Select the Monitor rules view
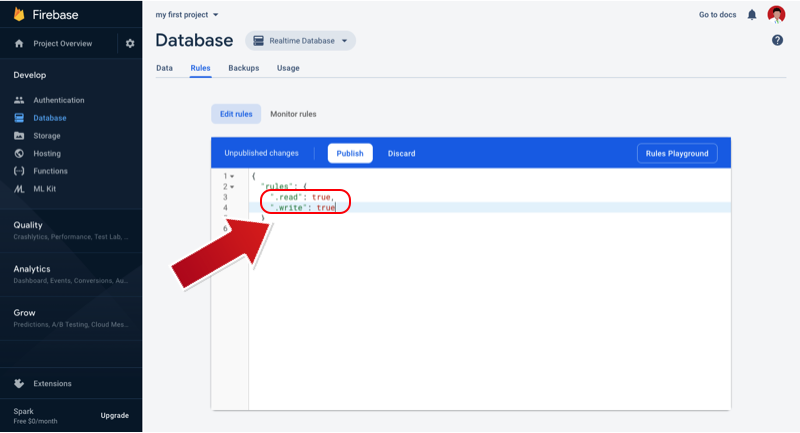The image size is (800, 433). [293, 114]
